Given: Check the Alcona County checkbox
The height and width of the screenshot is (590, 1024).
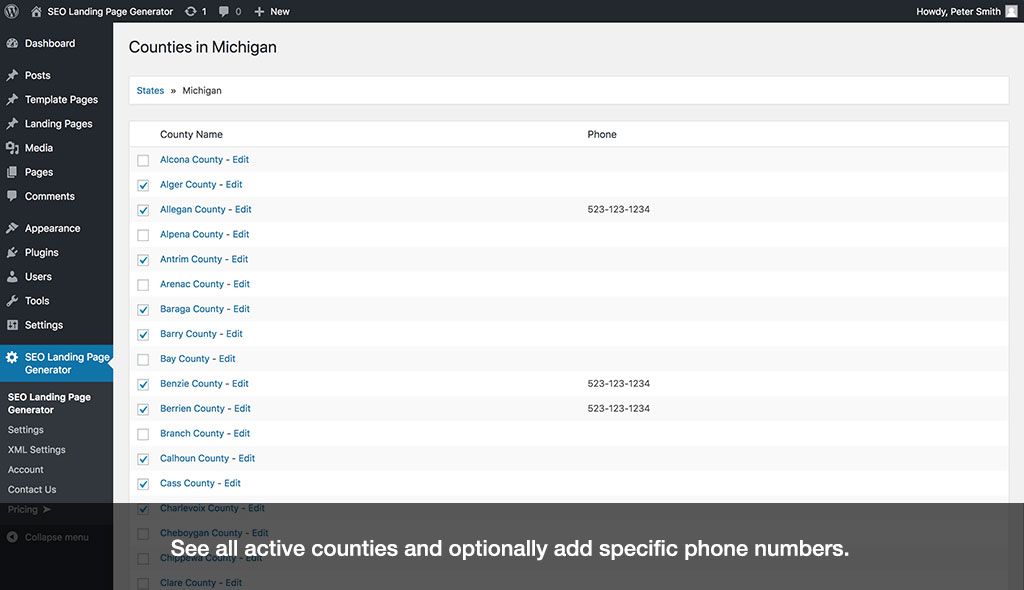Looking at the screenshot, I should 143,160.
